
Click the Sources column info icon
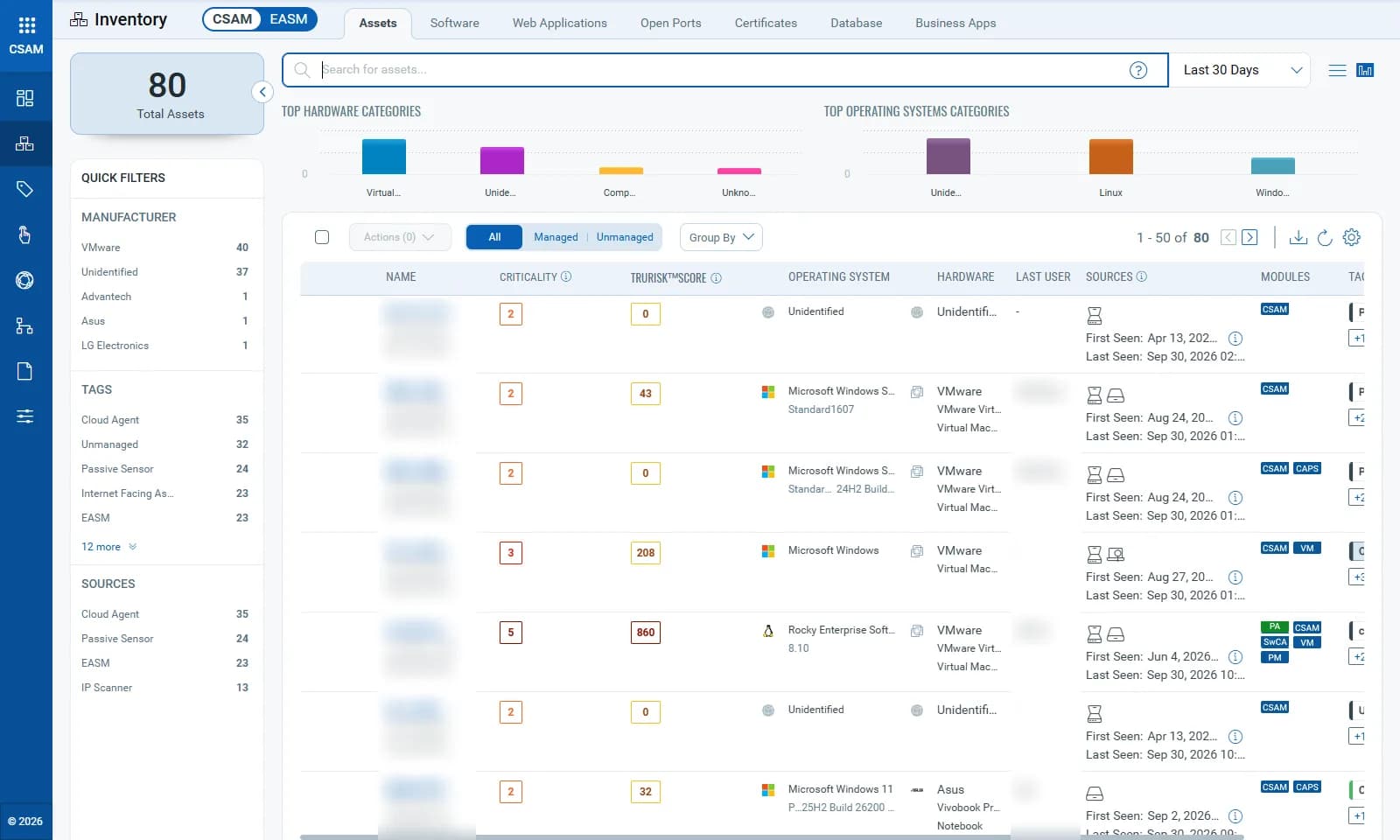pos(1142,276)
